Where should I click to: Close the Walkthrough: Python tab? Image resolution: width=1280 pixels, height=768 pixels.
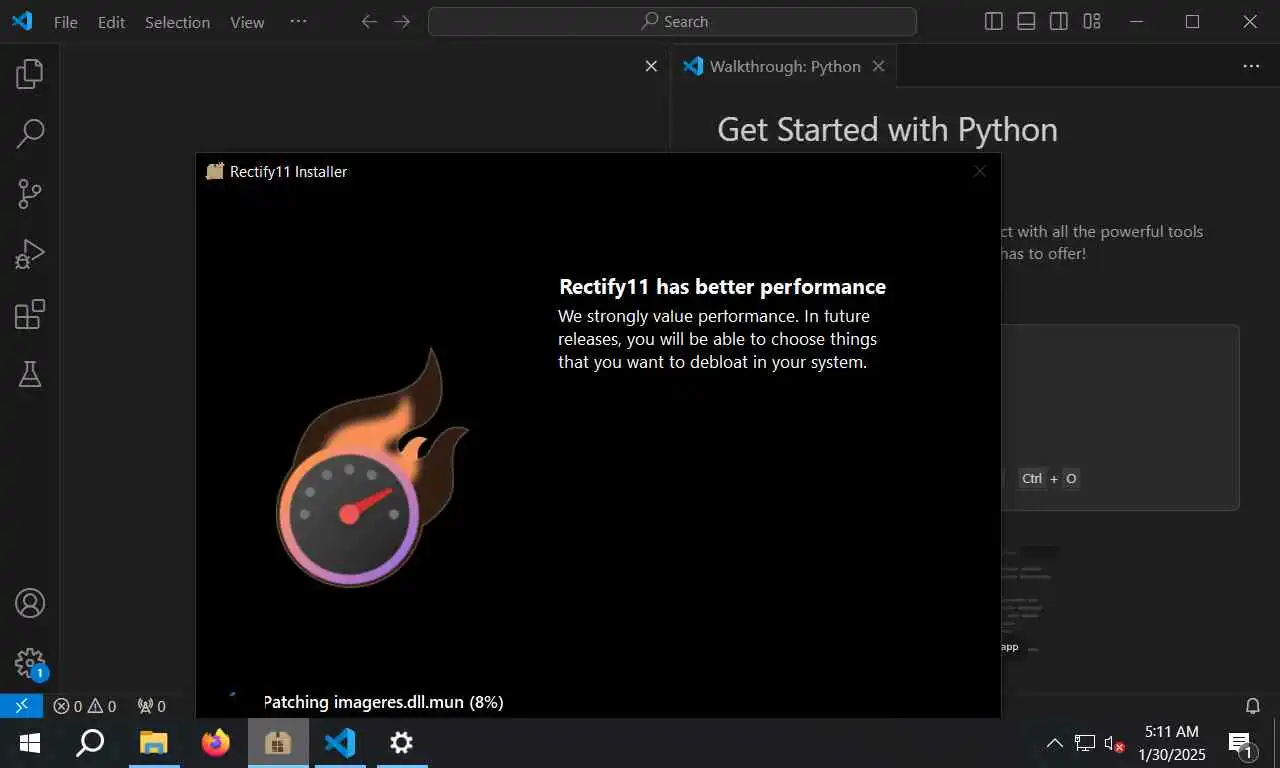coord(878,66)
